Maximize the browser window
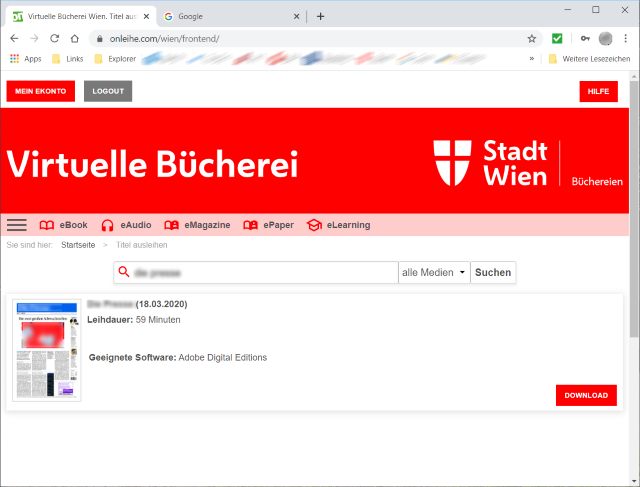Image resolution: width=640 pixels, height=487 pixels. point(596,10)
